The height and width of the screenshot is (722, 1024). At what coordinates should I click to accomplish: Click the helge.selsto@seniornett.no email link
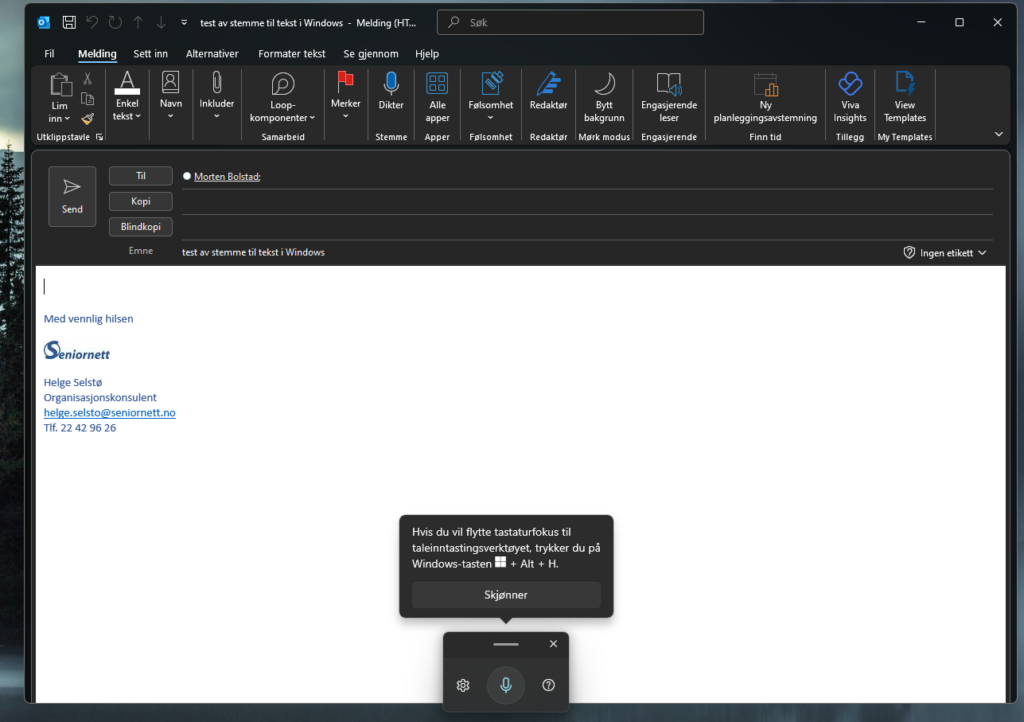(109, 412)
